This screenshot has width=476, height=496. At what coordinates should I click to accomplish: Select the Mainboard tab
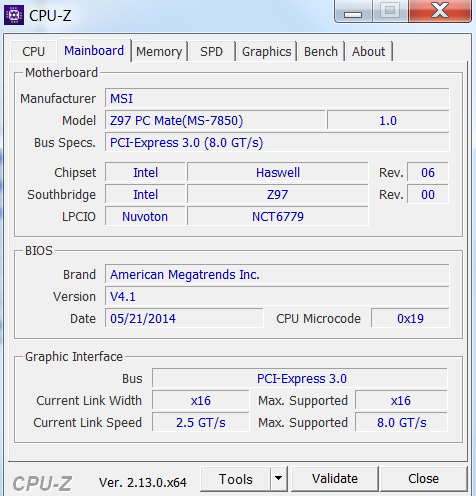(94, 51)
